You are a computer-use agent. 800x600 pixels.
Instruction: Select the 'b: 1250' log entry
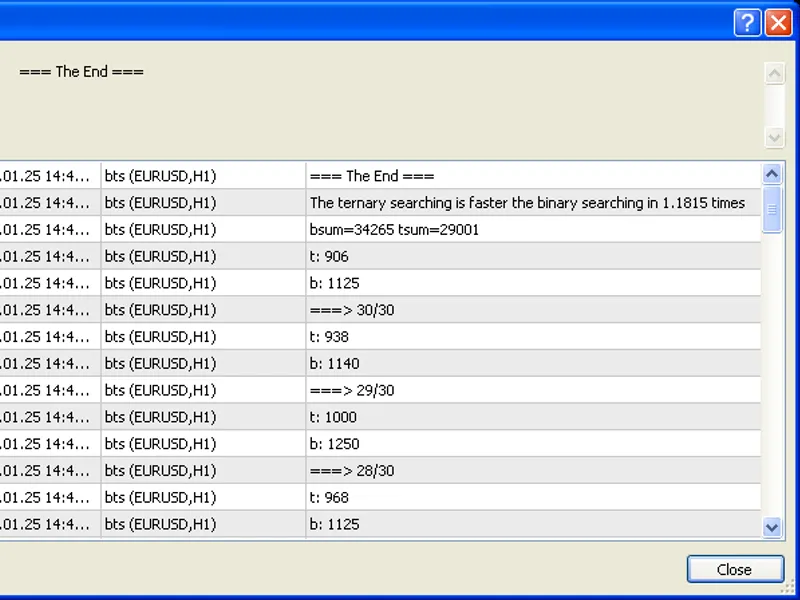pyautogui.click(x=380, y=444)
